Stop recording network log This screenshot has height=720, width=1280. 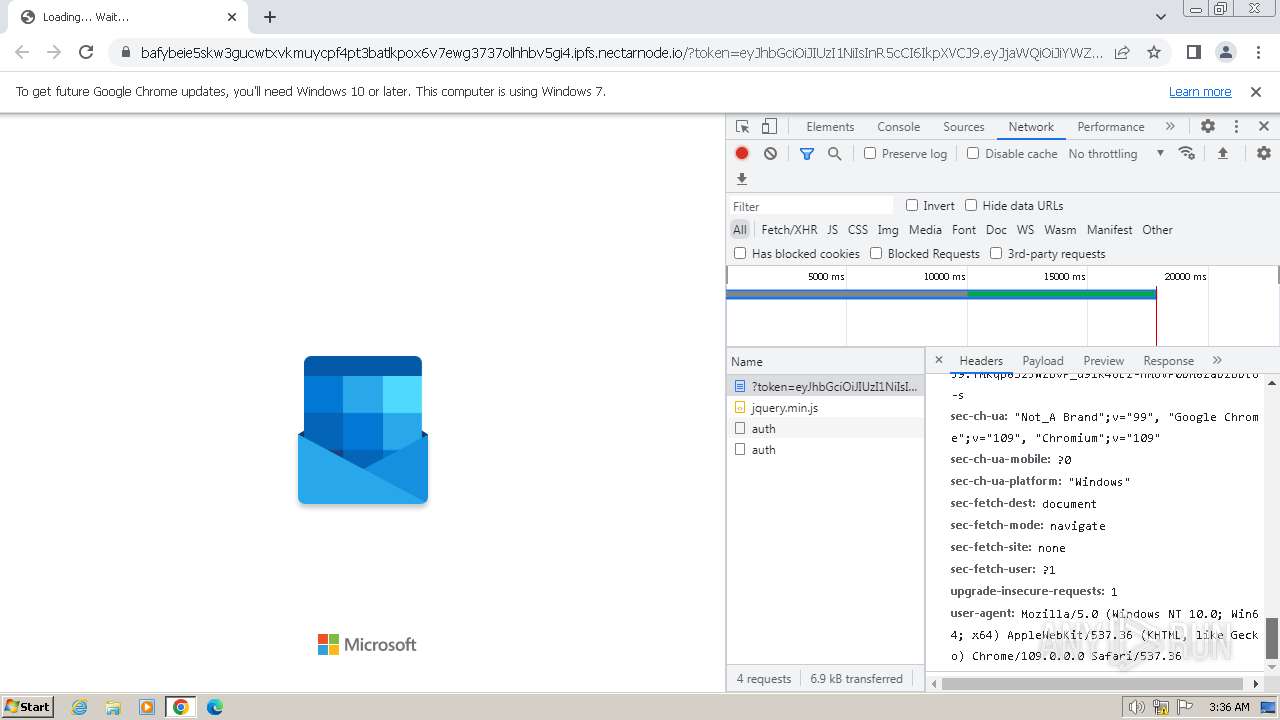tap(742, 153)
